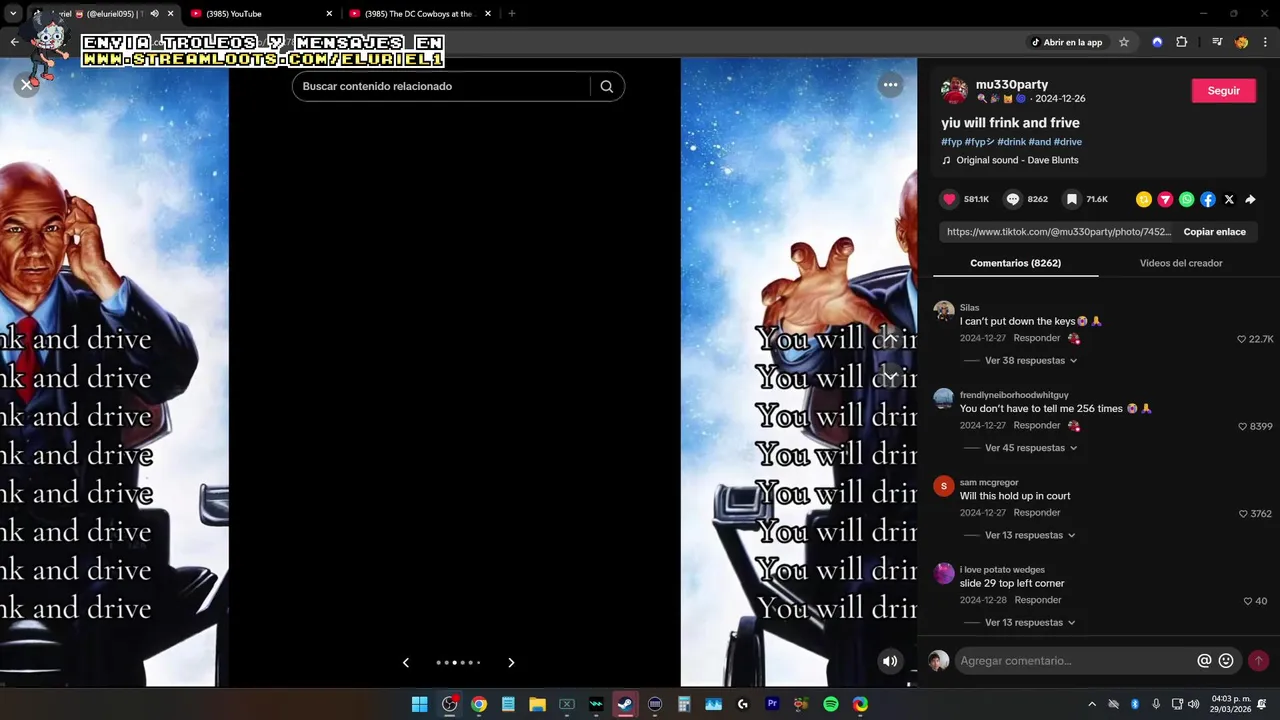Open a new browser tab with plus
The height and width of the screenshot is (720, 1280).
[511, 14]
